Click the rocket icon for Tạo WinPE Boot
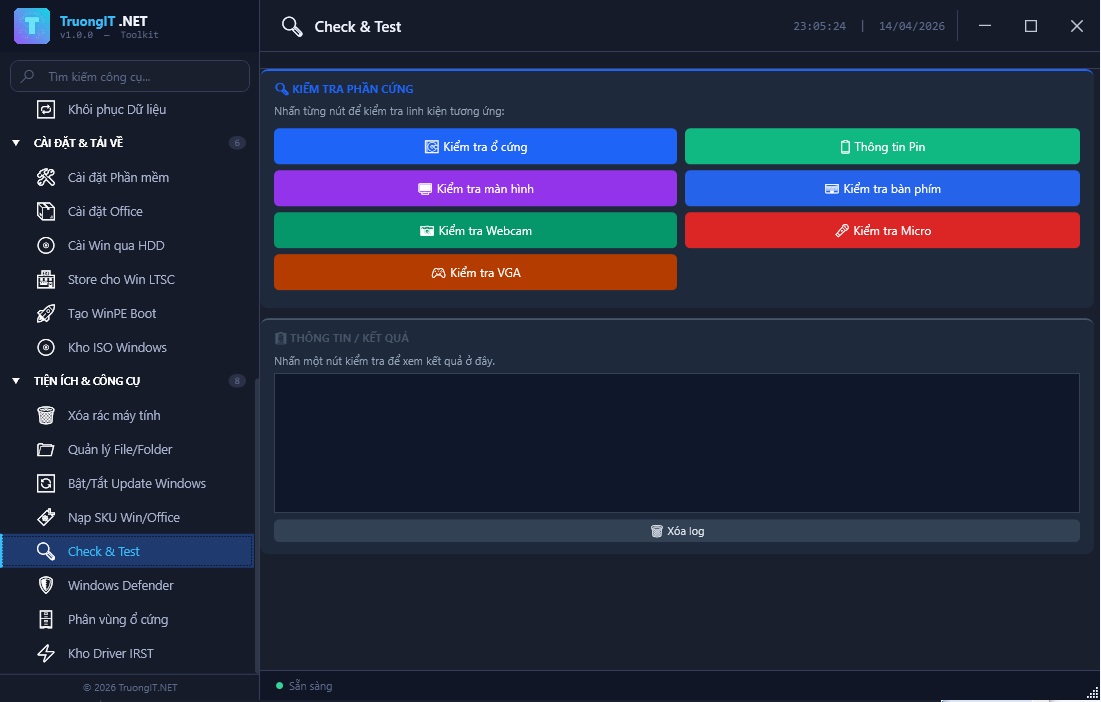This screenshot has width=1101, height=702. pos(46,314)
